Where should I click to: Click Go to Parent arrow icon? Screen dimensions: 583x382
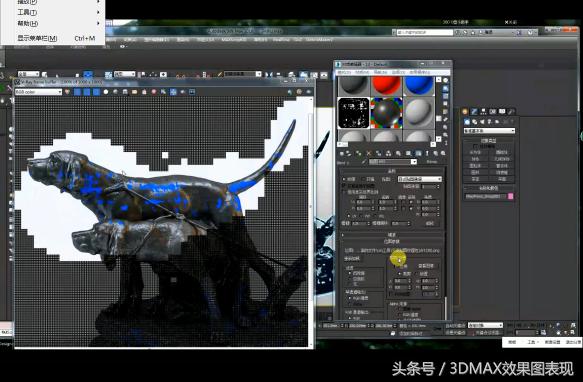(435, 153)
